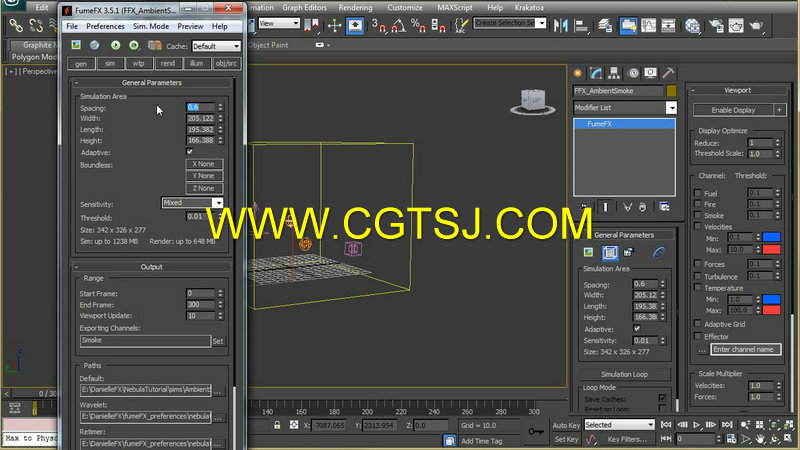Enable the Smoke channel checkbox

coord(697,215)
